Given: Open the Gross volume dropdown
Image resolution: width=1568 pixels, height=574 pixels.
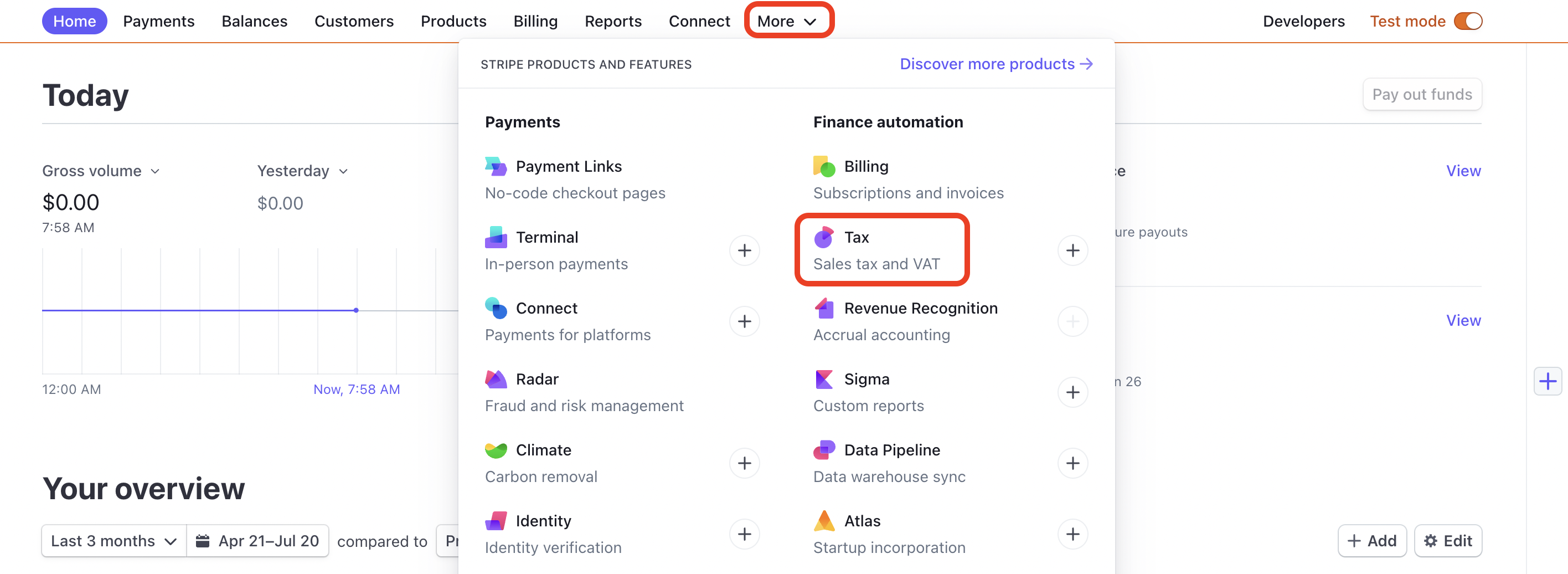Looking at the screenshot, I should click(100, 171).
